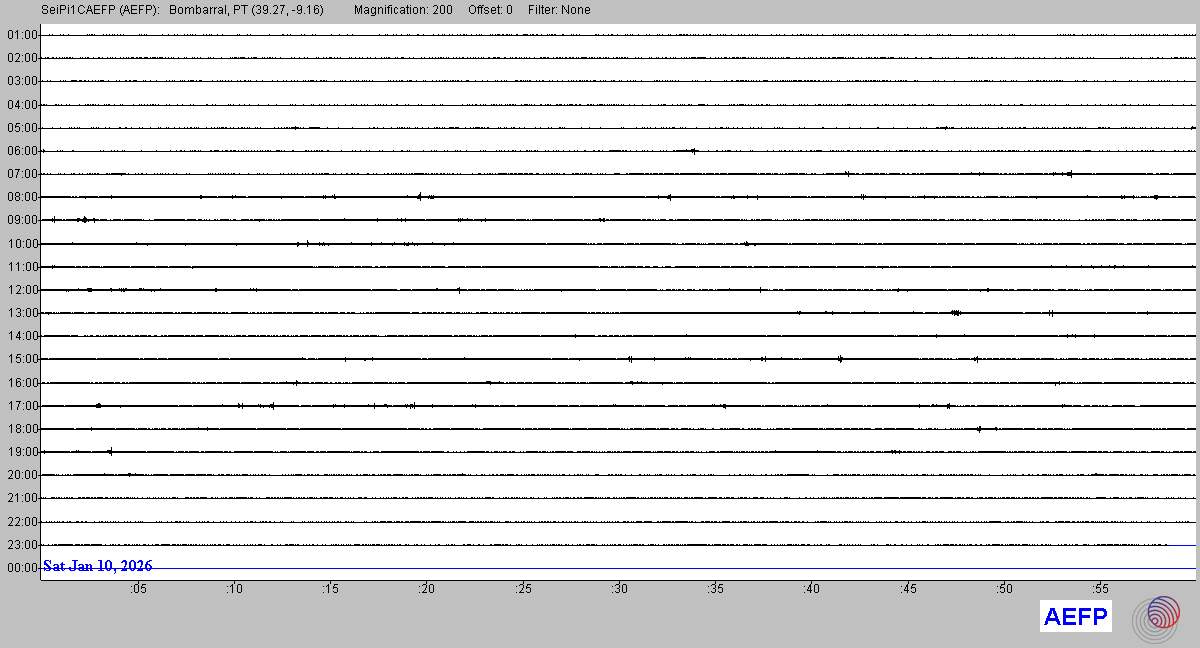
Task: Click the :05 minute axis marker
Action: pos(138,589)
